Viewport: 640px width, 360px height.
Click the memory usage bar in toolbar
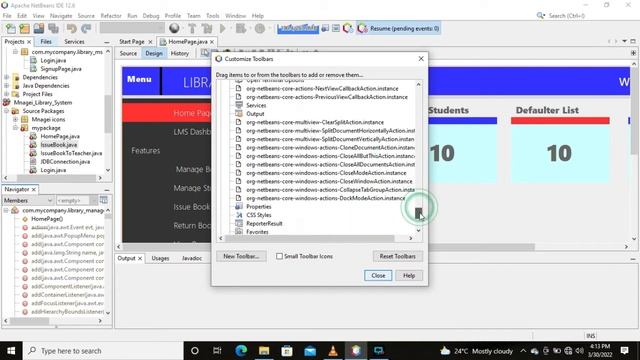298,28
